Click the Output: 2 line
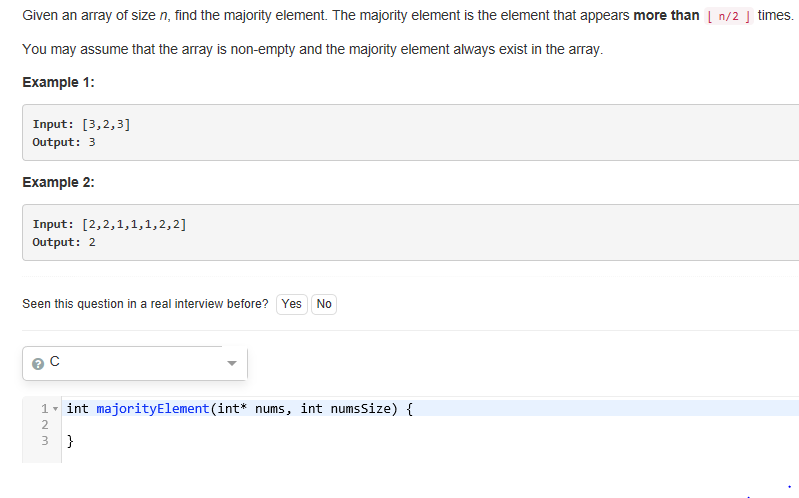The image size is (799, 498). 64,242
